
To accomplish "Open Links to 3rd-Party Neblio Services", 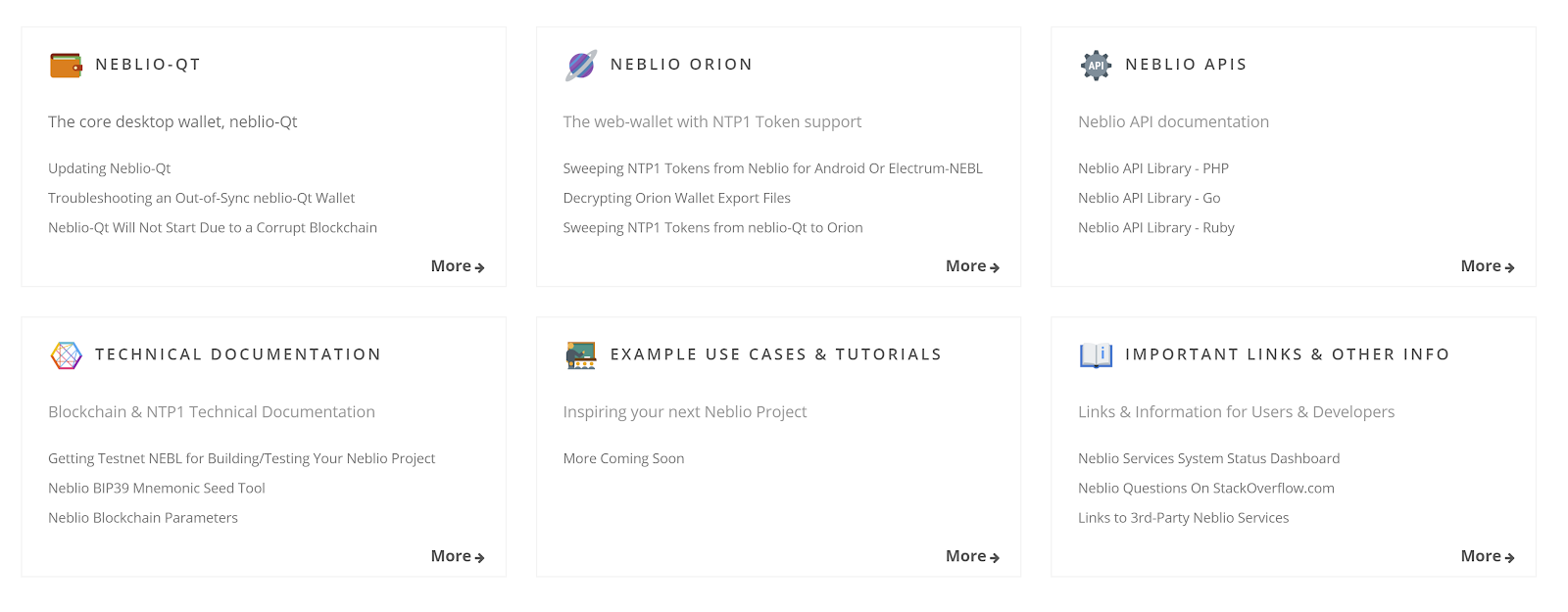I will pos(1184,517).
